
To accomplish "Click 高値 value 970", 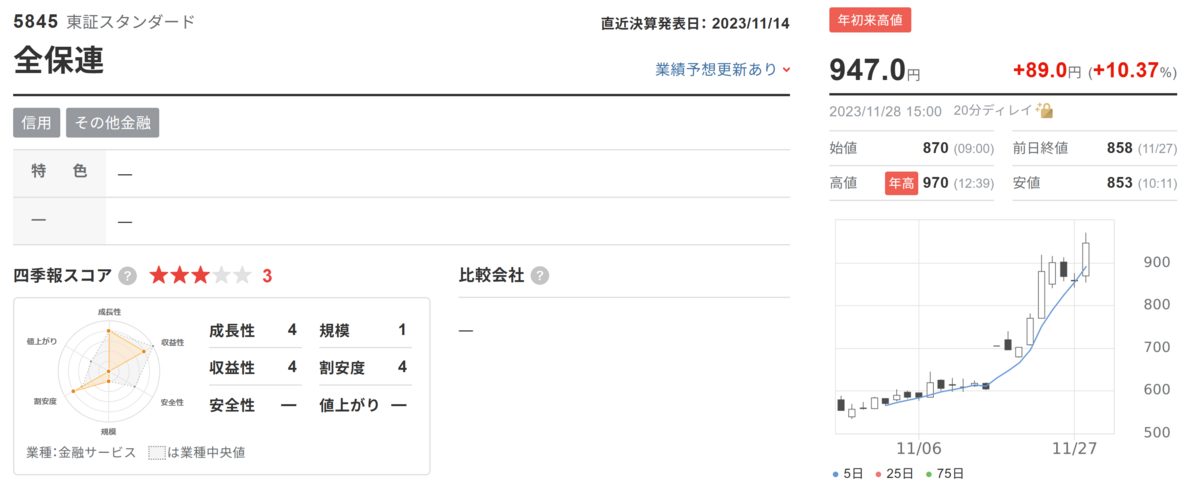I will [935, 183].
